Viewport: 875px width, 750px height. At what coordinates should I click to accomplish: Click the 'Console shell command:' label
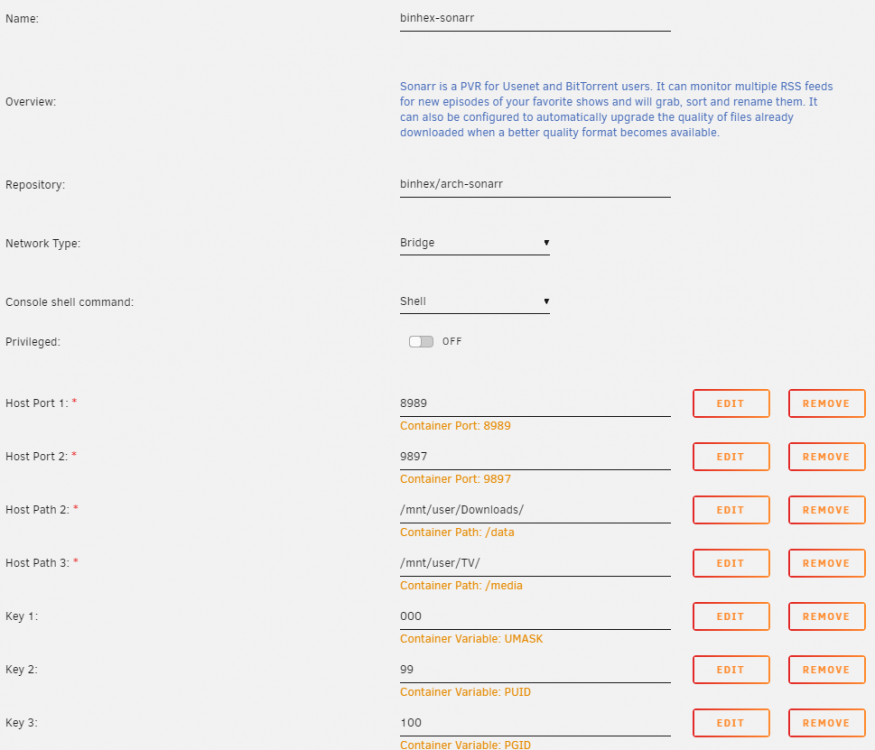(x=69, y=302)
